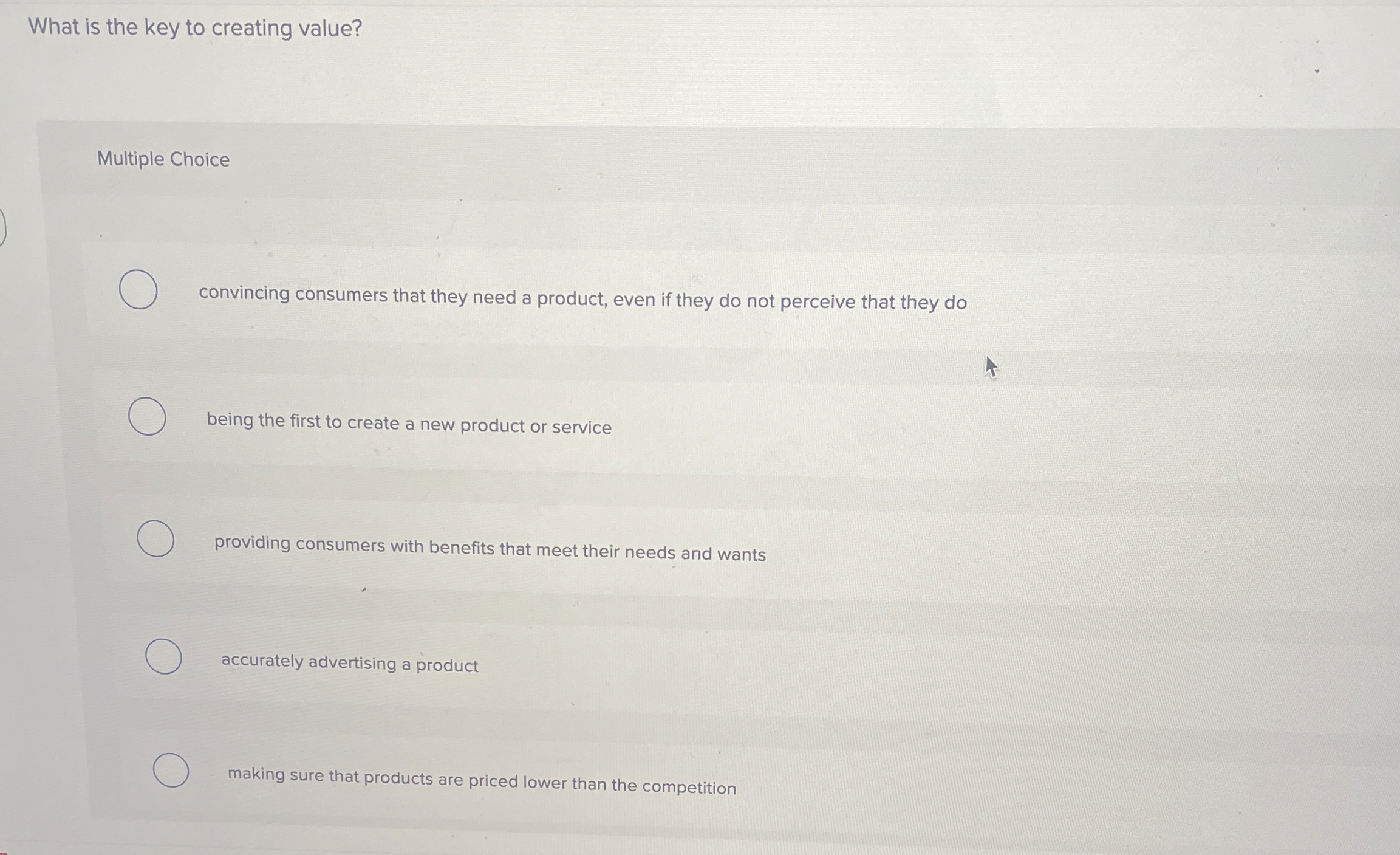Click the answer text 'providing consumers with benefits that meet their needs'
The image size is (1400, 855).
coord(489,546)
